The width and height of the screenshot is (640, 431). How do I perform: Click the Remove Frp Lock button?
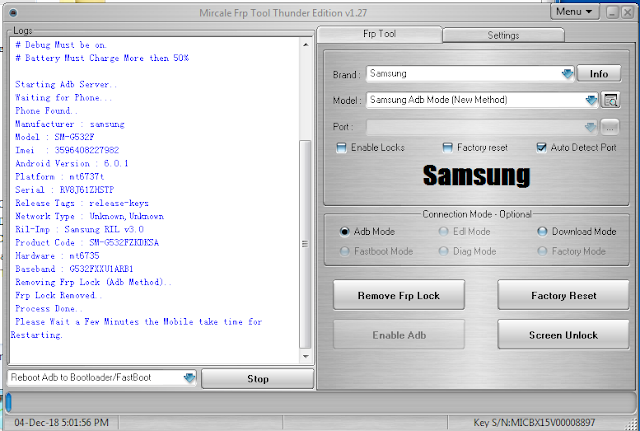pos(399,295)
